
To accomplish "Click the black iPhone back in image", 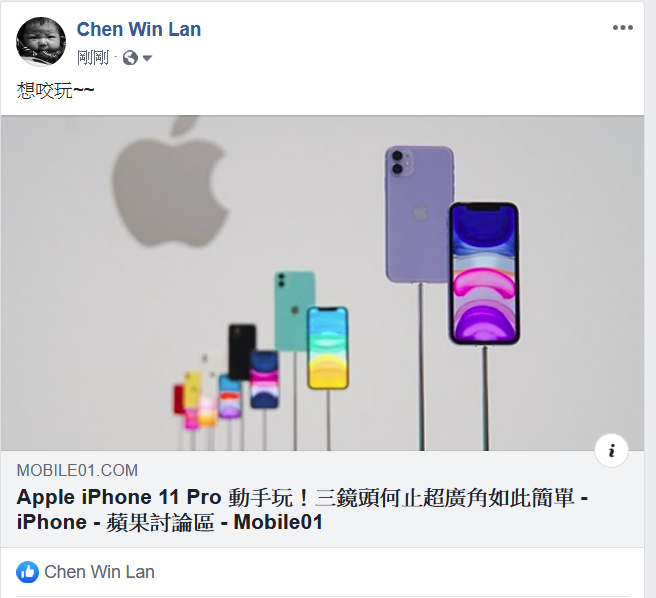I will click(242, 352).
